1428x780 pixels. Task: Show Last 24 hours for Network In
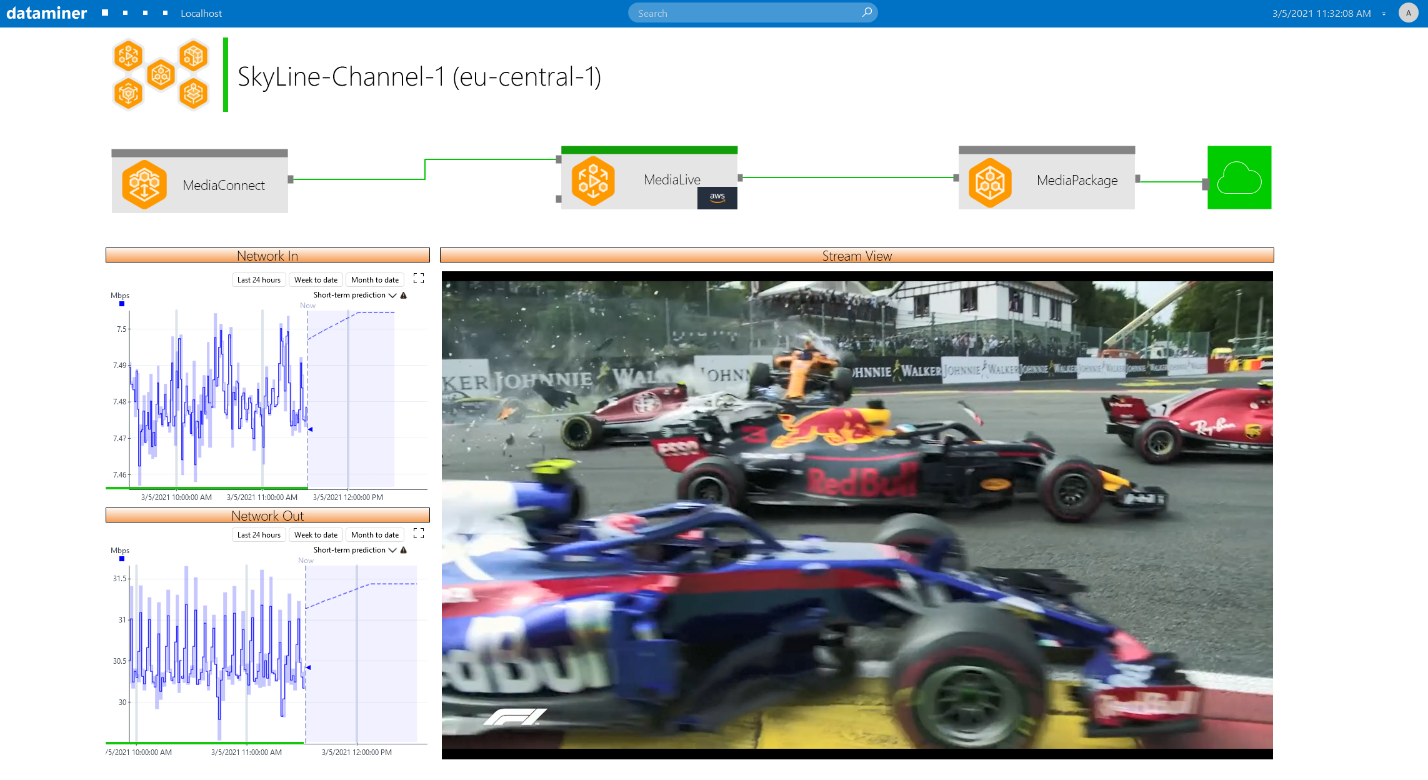pyautogui.click(x=259, y=280)
